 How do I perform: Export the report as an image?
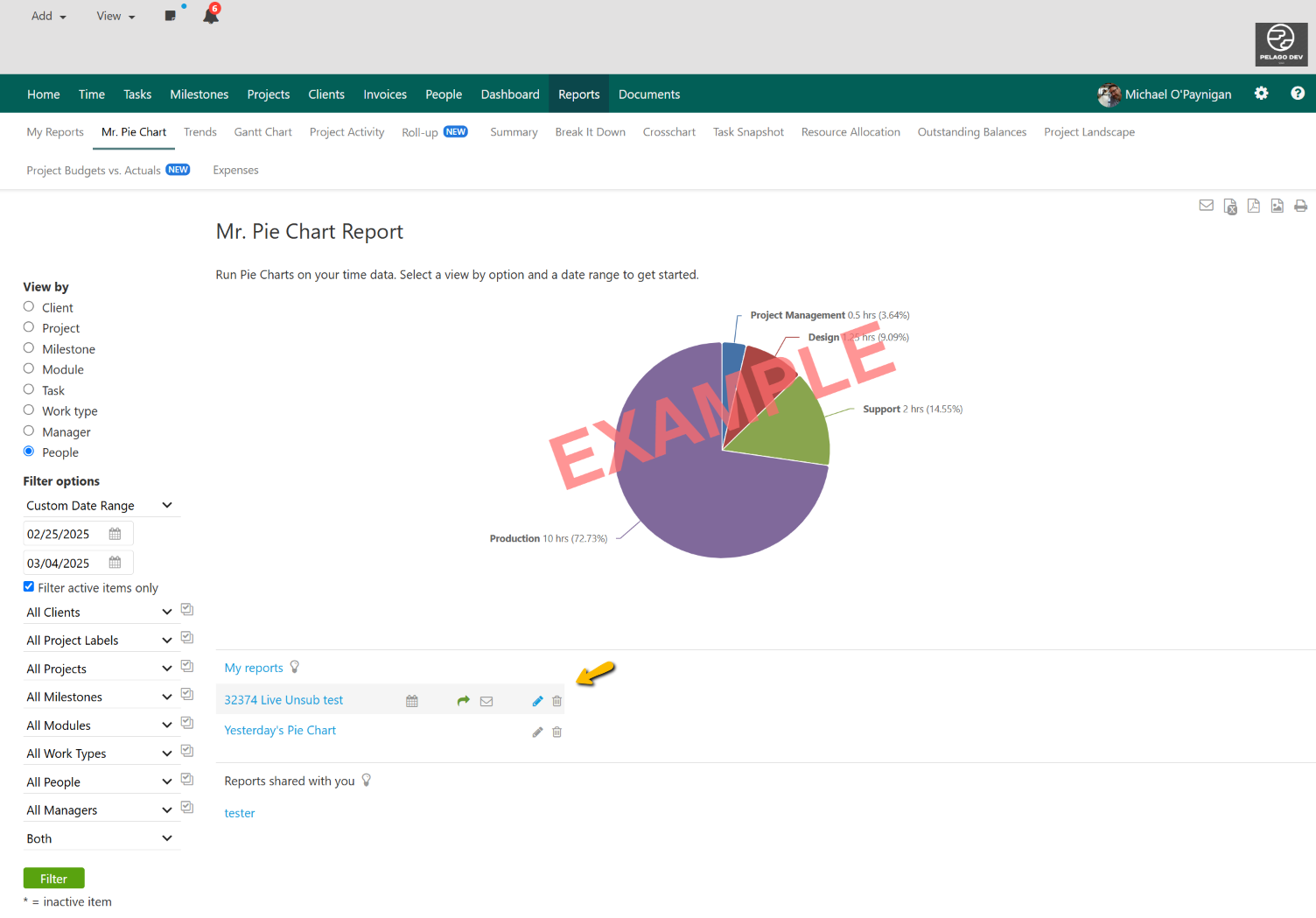[1277, 206]
